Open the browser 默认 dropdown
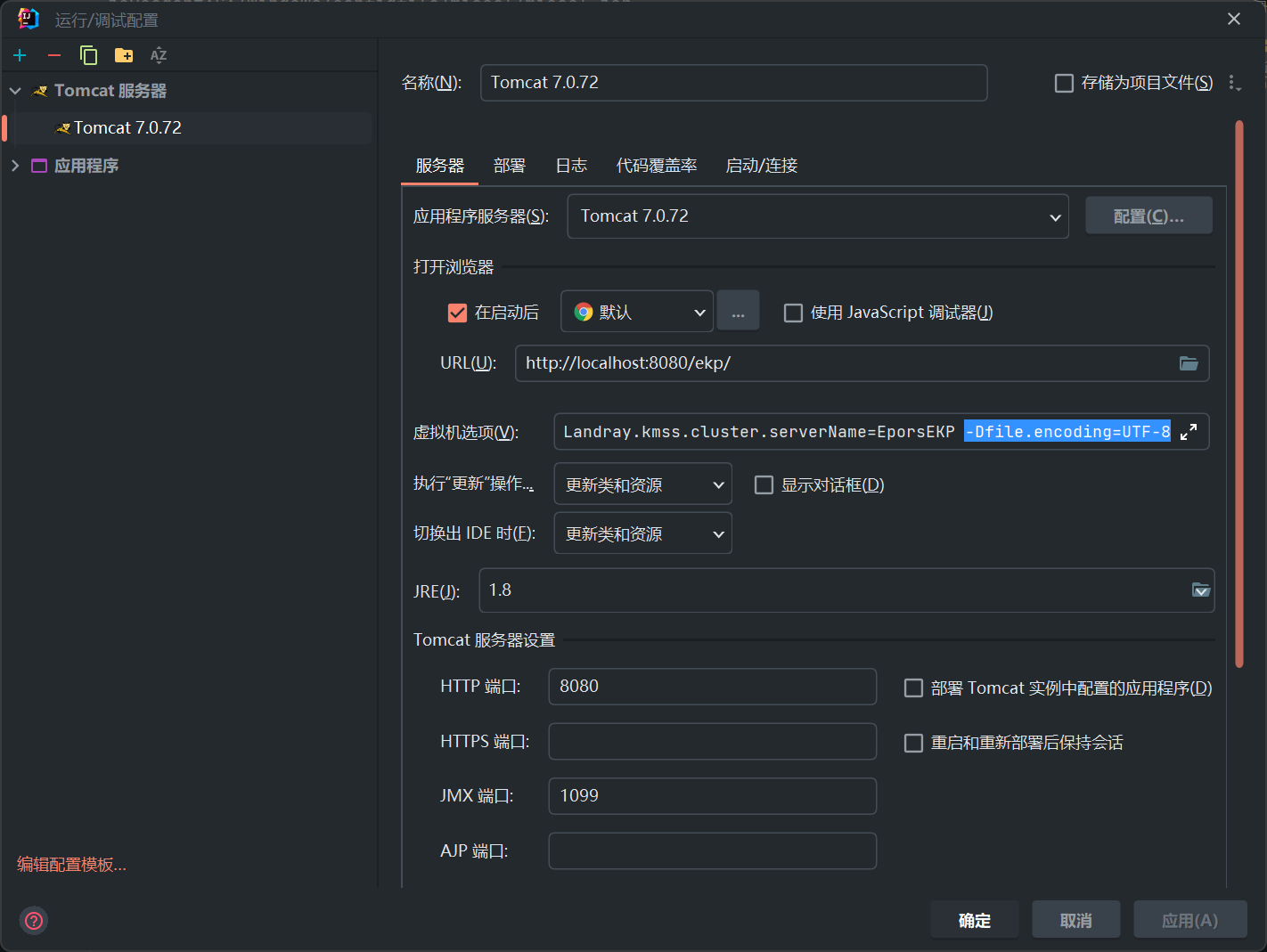 pos(637,312)
